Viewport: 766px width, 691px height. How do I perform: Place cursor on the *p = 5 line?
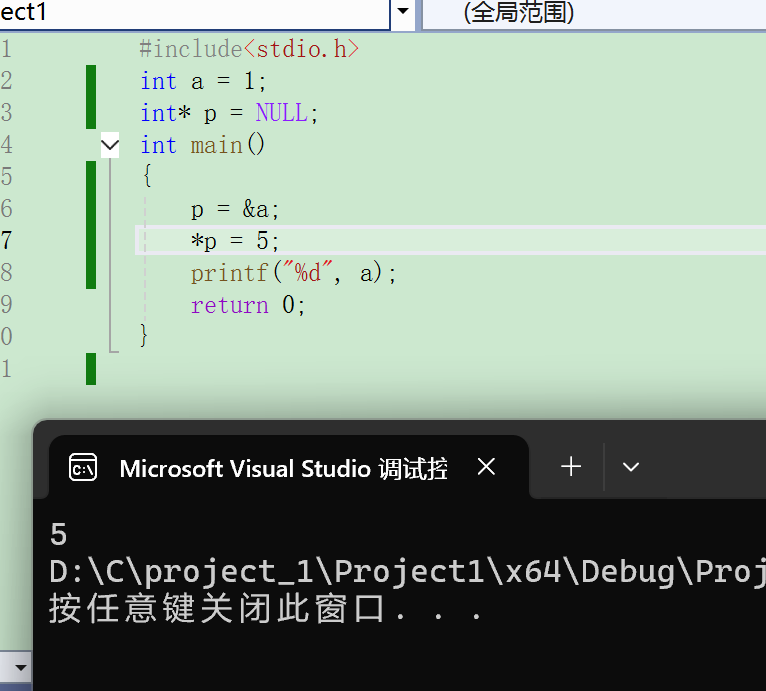point(236,241)
